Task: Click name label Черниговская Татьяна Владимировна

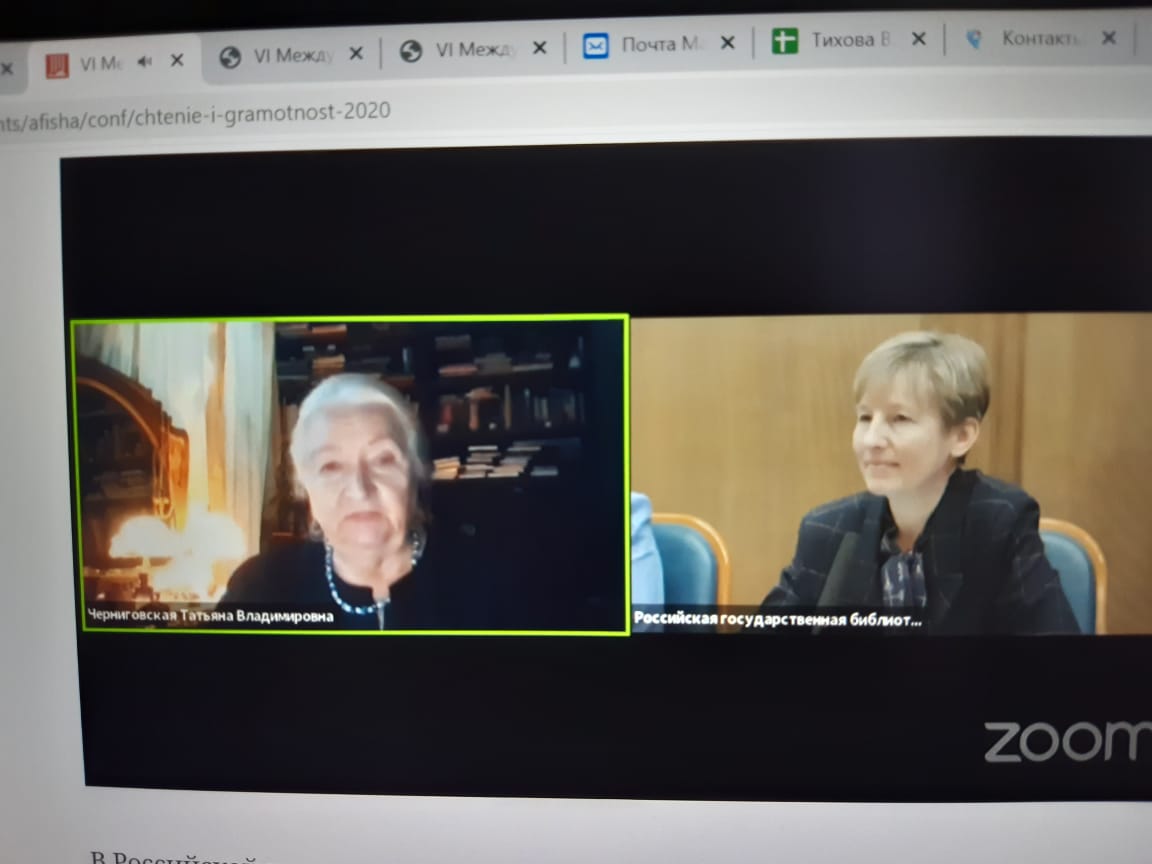Action: (x=210, y=617)
